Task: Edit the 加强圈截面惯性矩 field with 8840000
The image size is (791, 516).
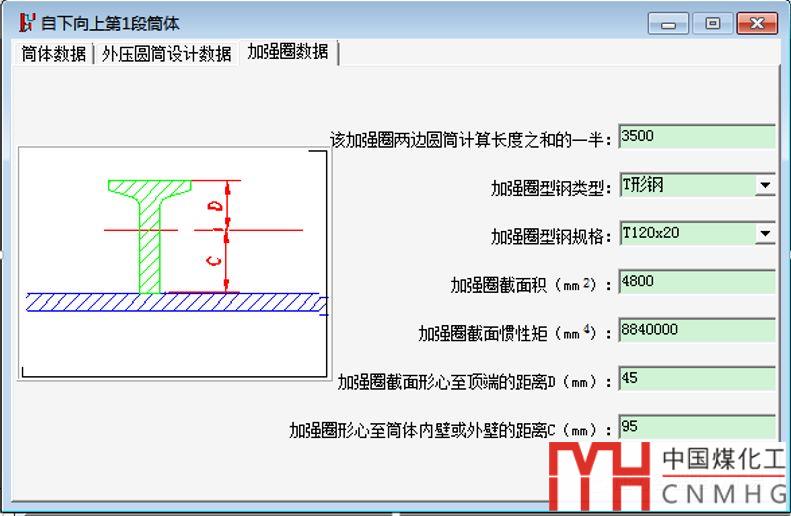Action: point(697,330)
